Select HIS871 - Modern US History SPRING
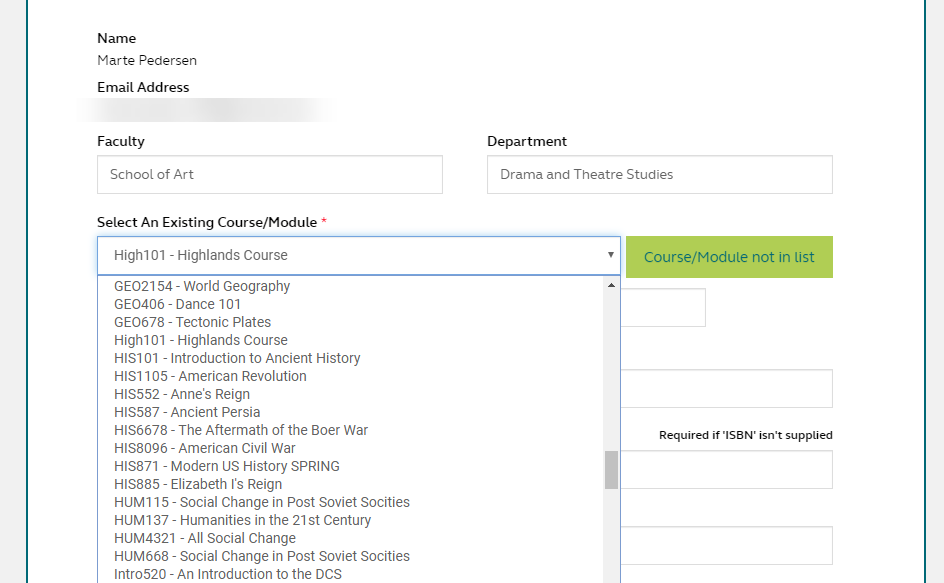944x583 pixels. click(227, 466)
